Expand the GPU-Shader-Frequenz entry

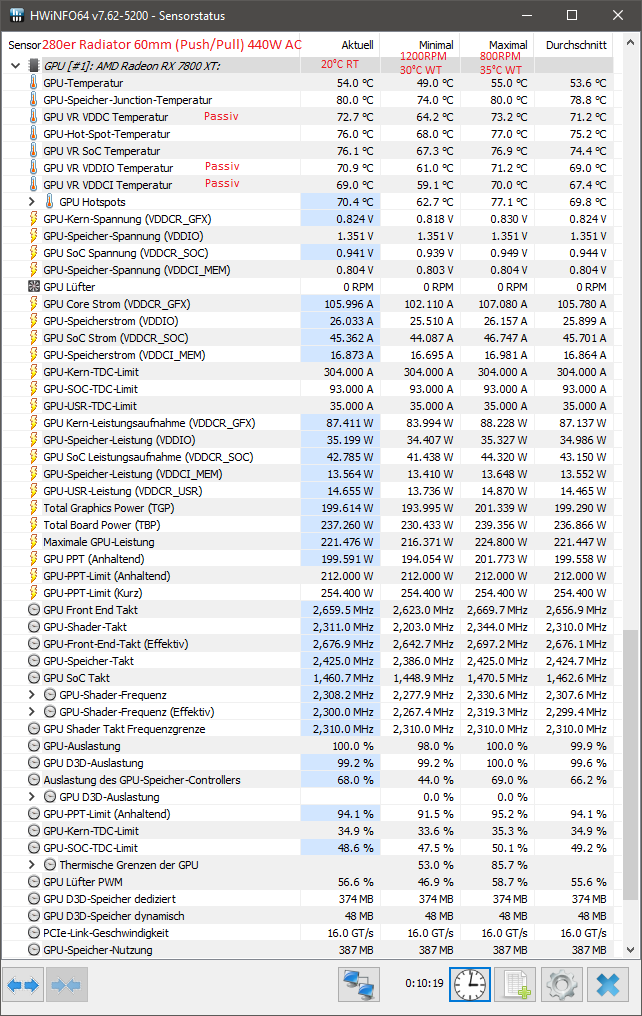click(x=32, y=695)
